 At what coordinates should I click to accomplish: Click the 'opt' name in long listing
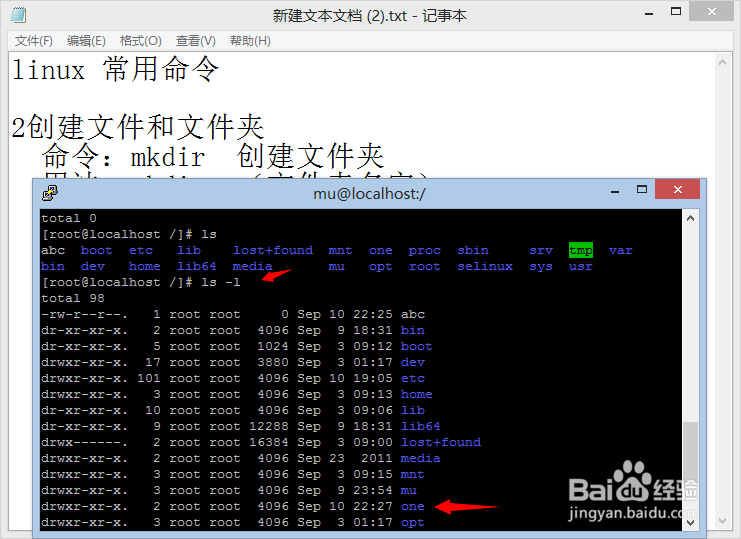pyautogui.click(x=413, y=523)
